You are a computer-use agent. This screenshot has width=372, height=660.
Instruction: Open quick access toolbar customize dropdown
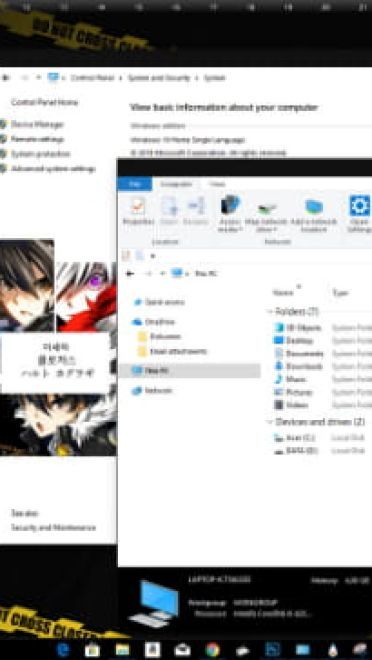click(152, 255)
